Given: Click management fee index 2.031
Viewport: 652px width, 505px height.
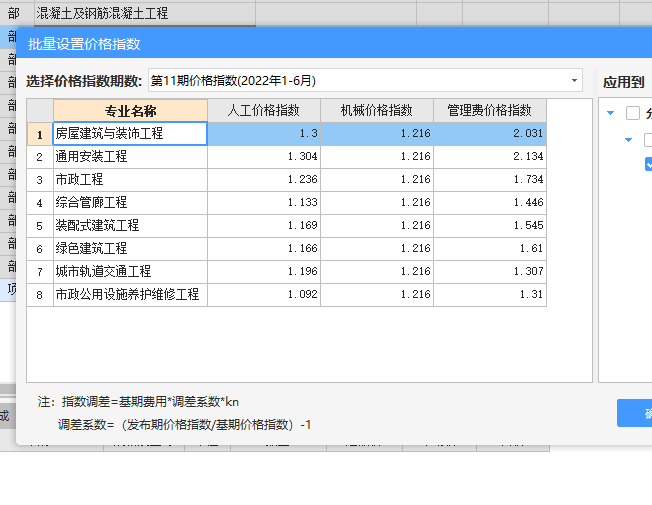Looking at the screenshot, I should 490,134.
